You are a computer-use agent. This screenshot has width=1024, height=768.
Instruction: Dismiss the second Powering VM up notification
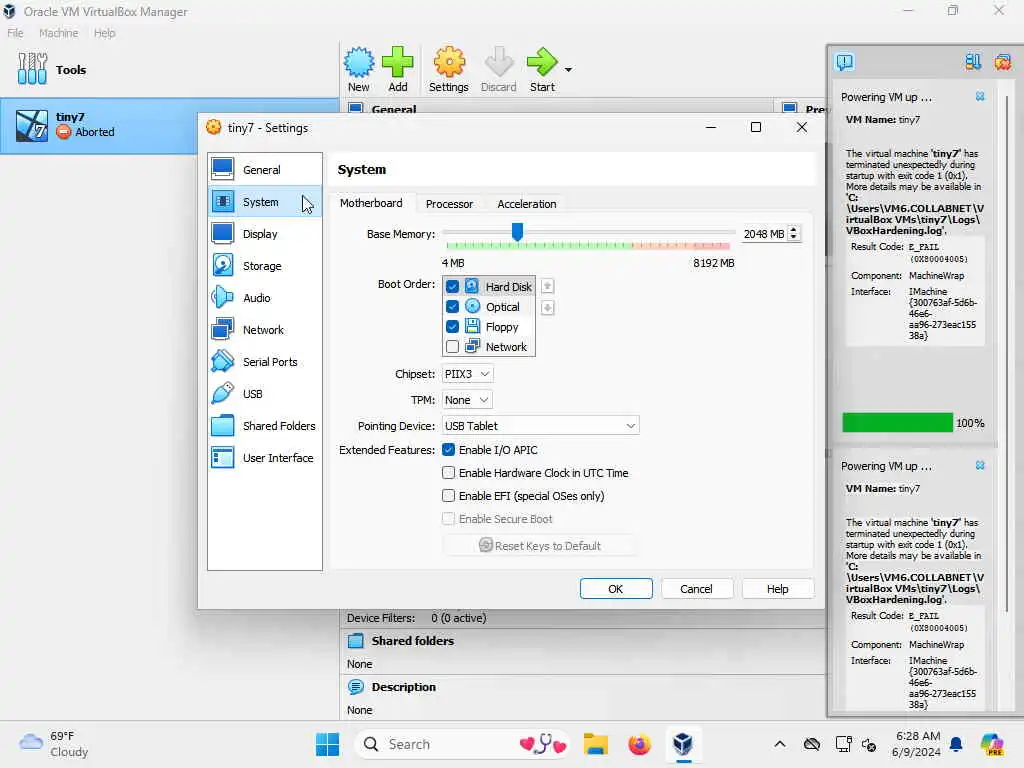(x=980, y=466)
